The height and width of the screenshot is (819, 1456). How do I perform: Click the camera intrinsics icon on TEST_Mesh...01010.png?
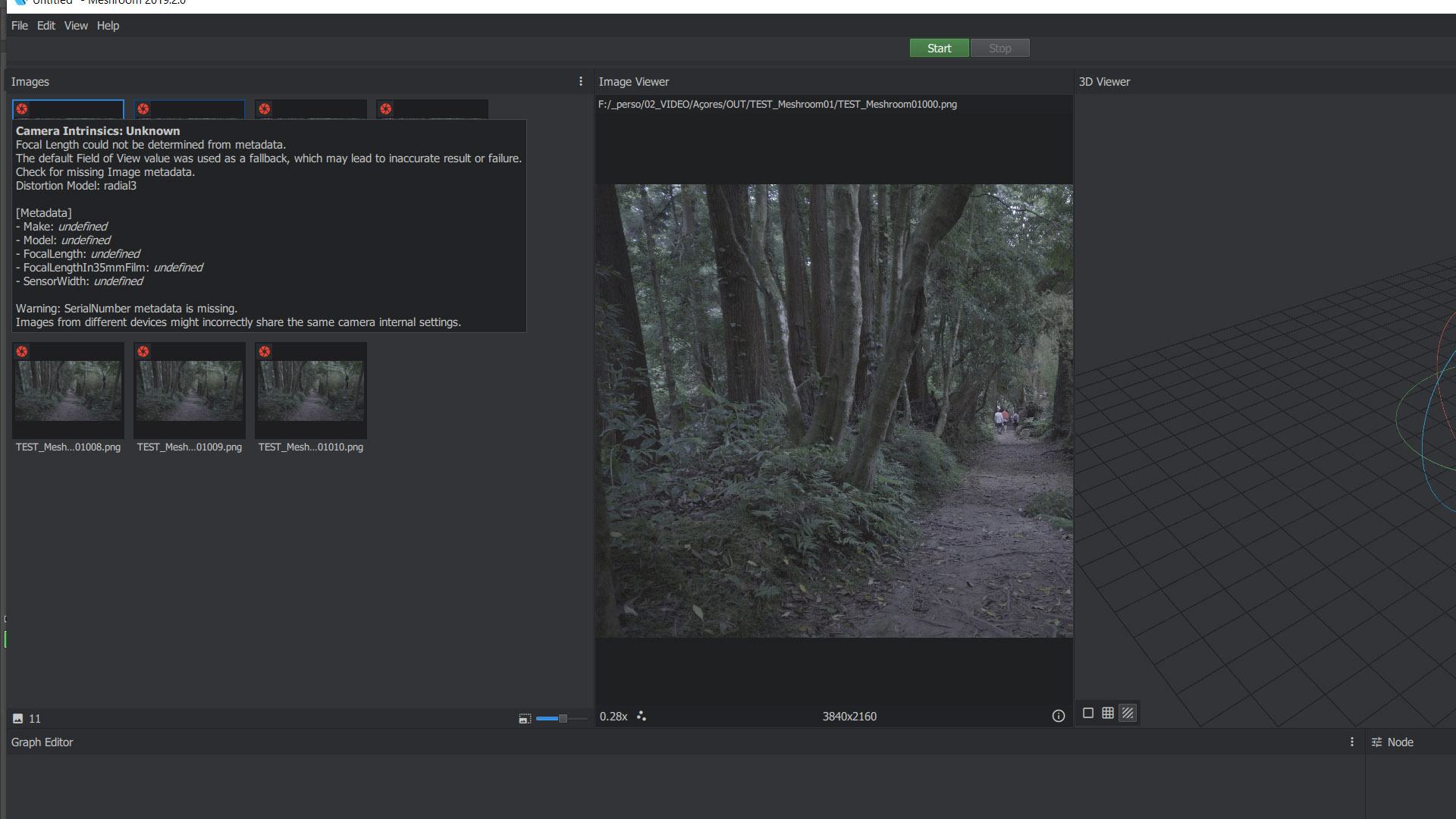pos(265,351)
